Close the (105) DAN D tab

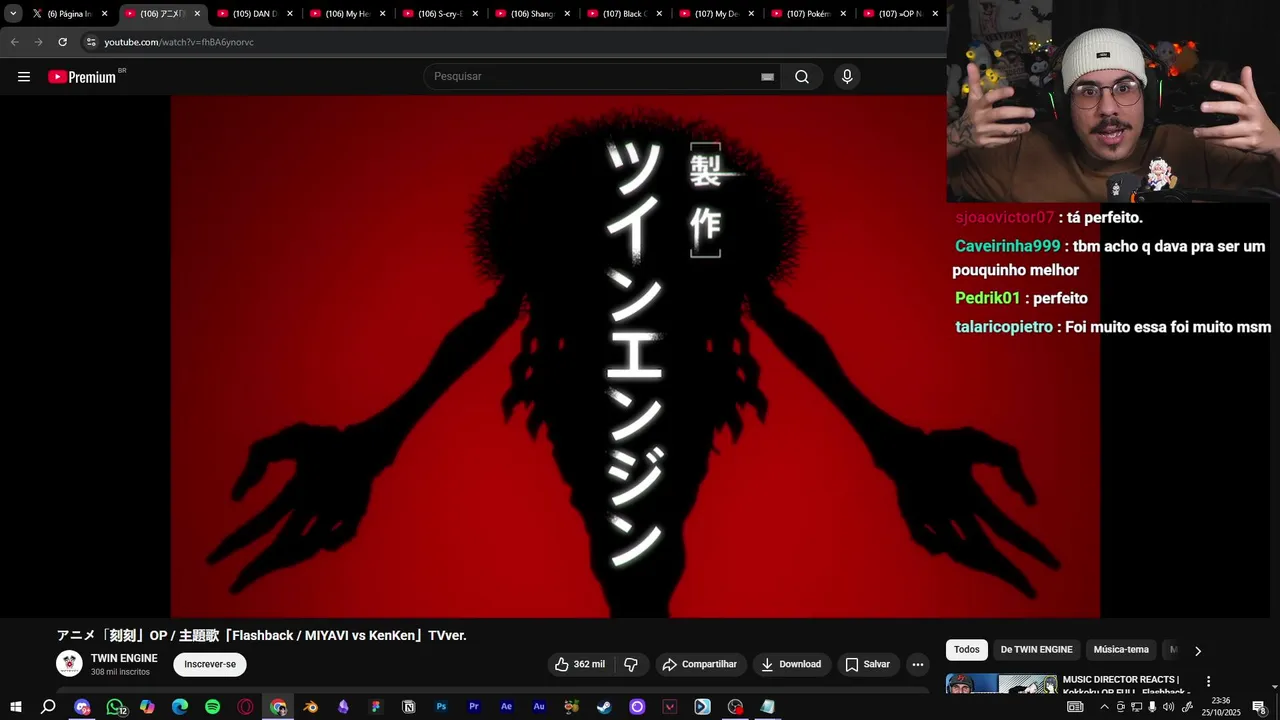(289, 14)
